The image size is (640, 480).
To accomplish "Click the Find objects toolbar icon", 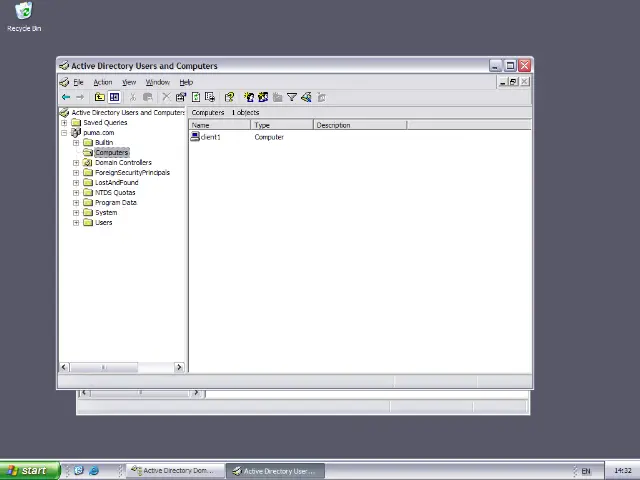I will [307, 97].
